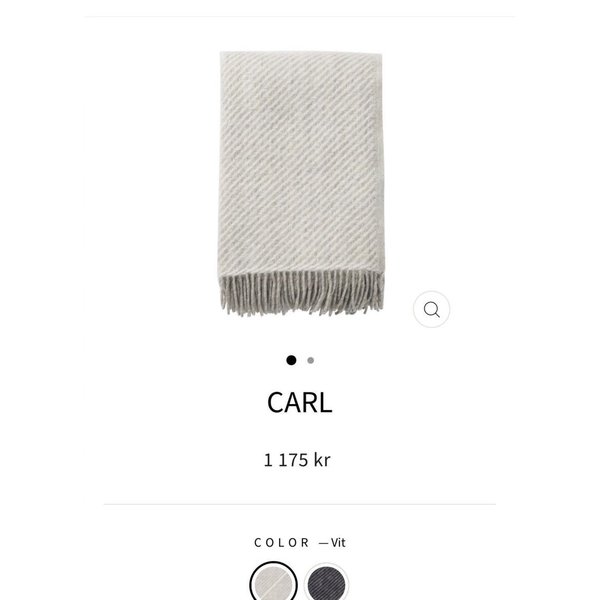Click the letter C in CARL
Viewport: 600px width, 600px height.
pyautogui.click(x=276, y=403)
